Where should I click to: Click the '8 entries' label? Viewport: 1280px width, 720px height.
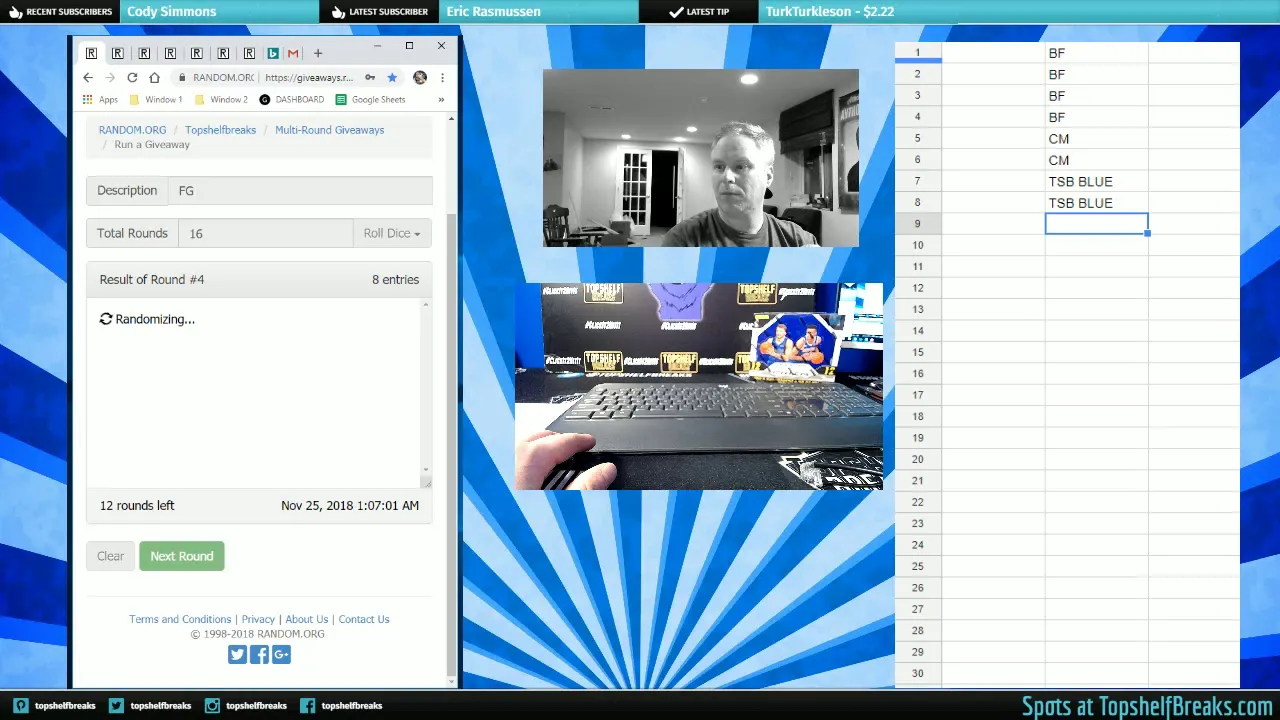pos(396,280)
